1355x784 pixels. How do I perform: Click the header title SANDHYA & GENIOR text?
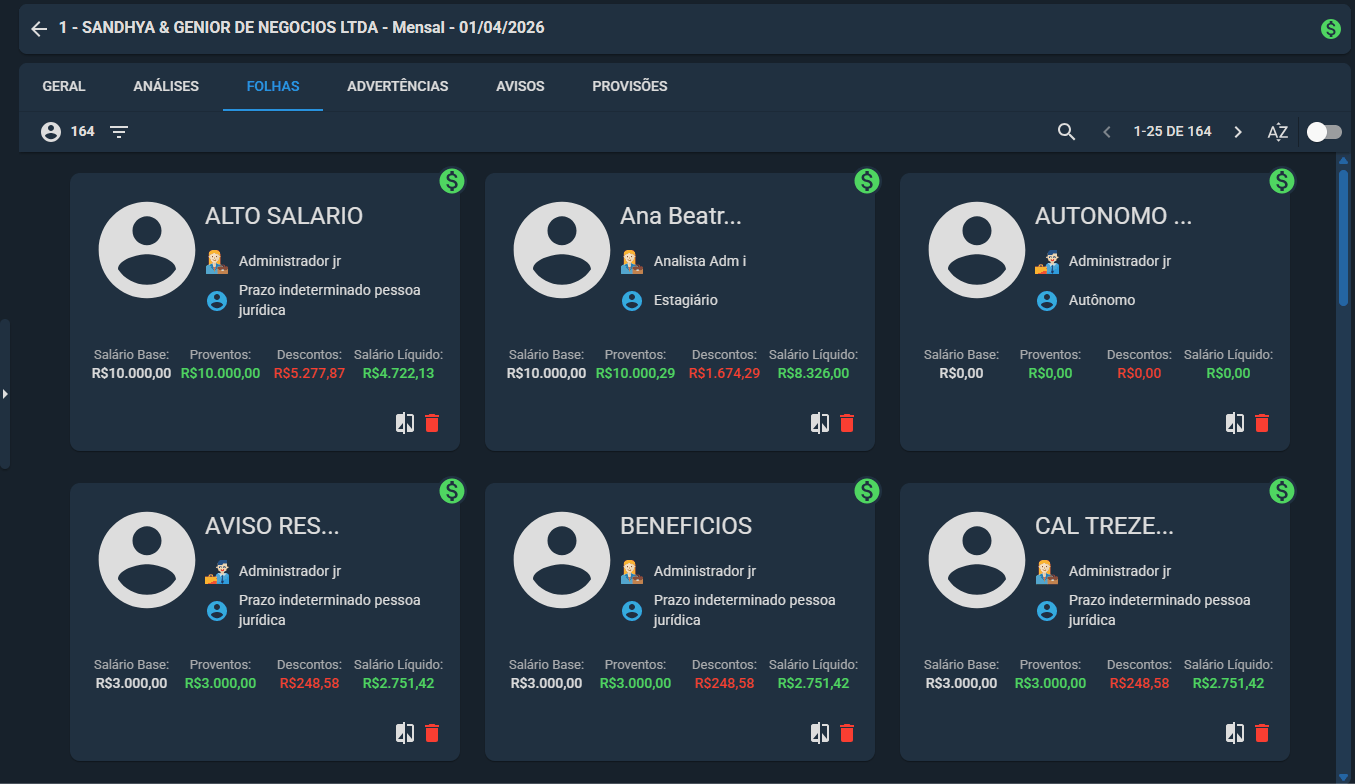coord(301,28)
